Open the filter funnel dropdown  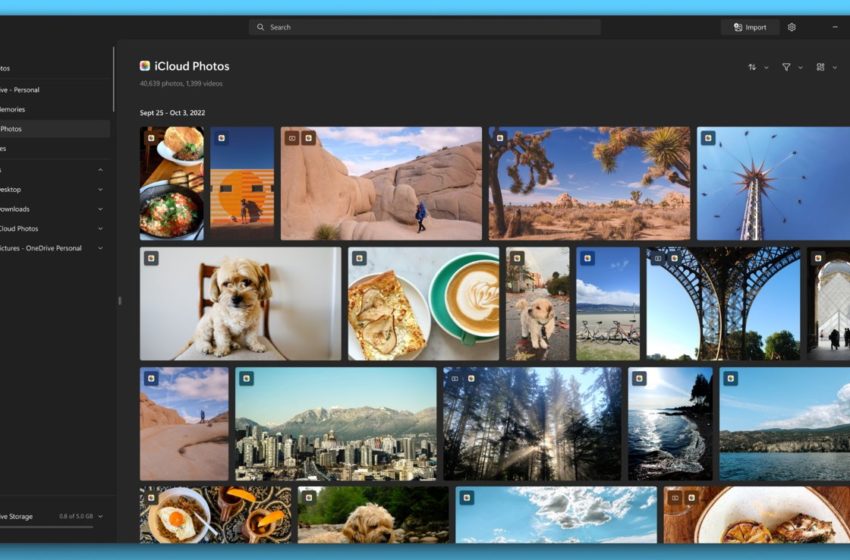pyautogui.click(x=790, y=67)
